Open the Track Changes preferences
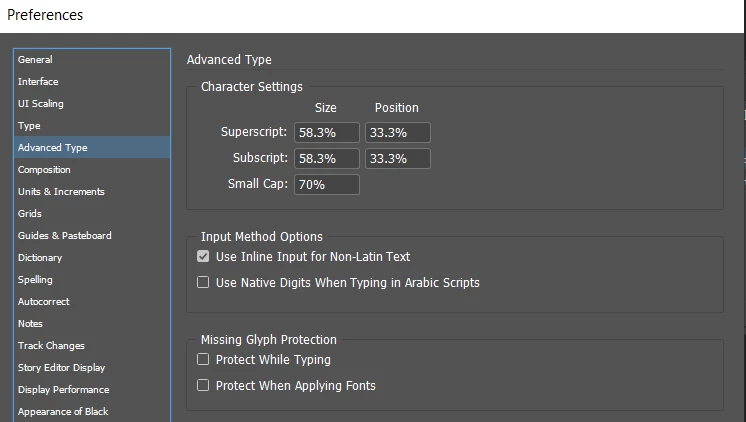This screenshot has height=422, width=746. 51,346
